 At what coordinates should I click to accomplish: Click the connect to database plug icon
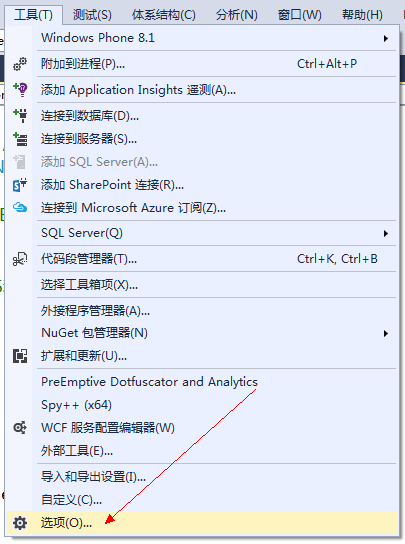pos(20,116)
